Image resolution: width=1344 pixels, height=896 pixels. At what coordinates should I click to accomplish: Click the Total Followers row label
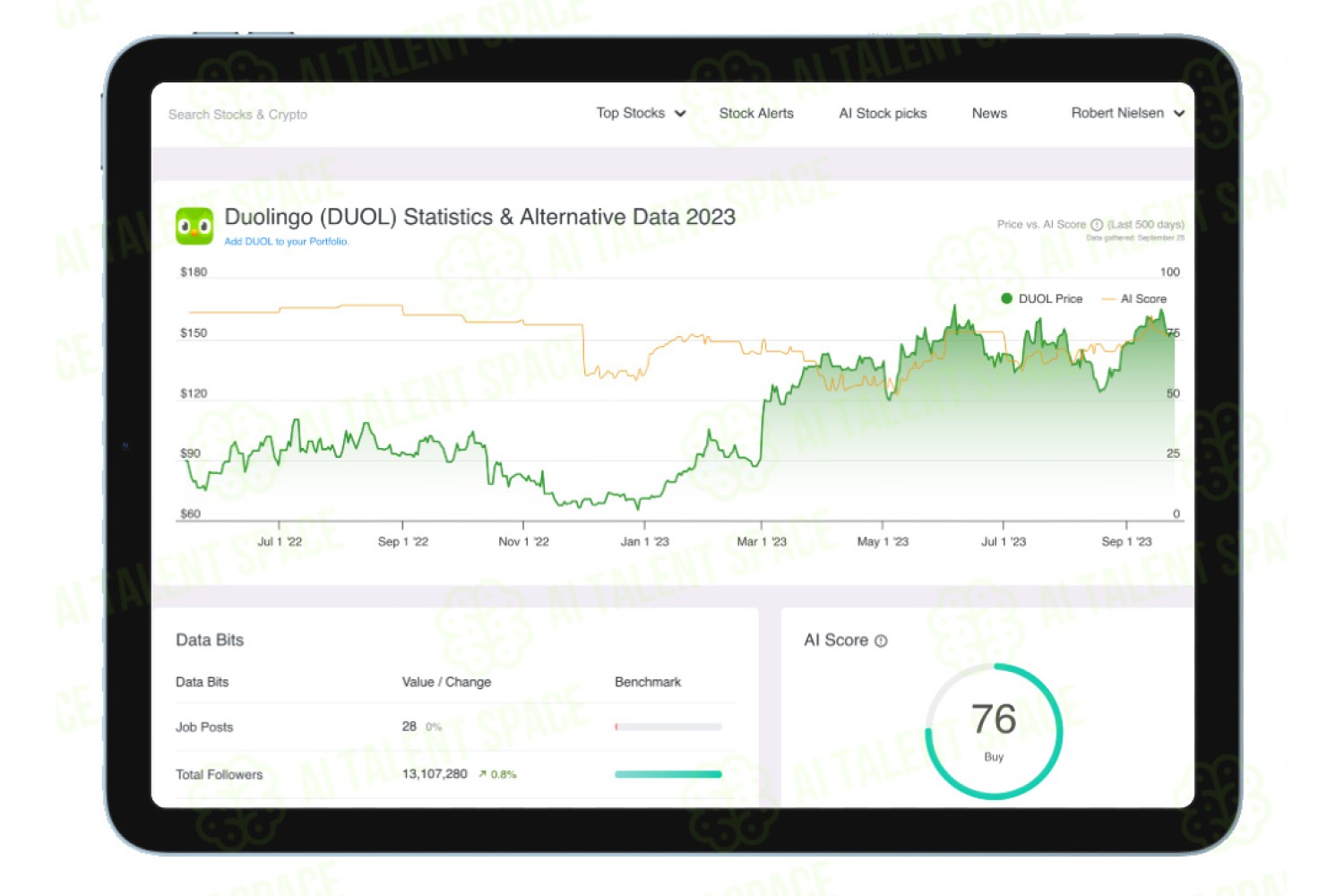click(220, 774)
